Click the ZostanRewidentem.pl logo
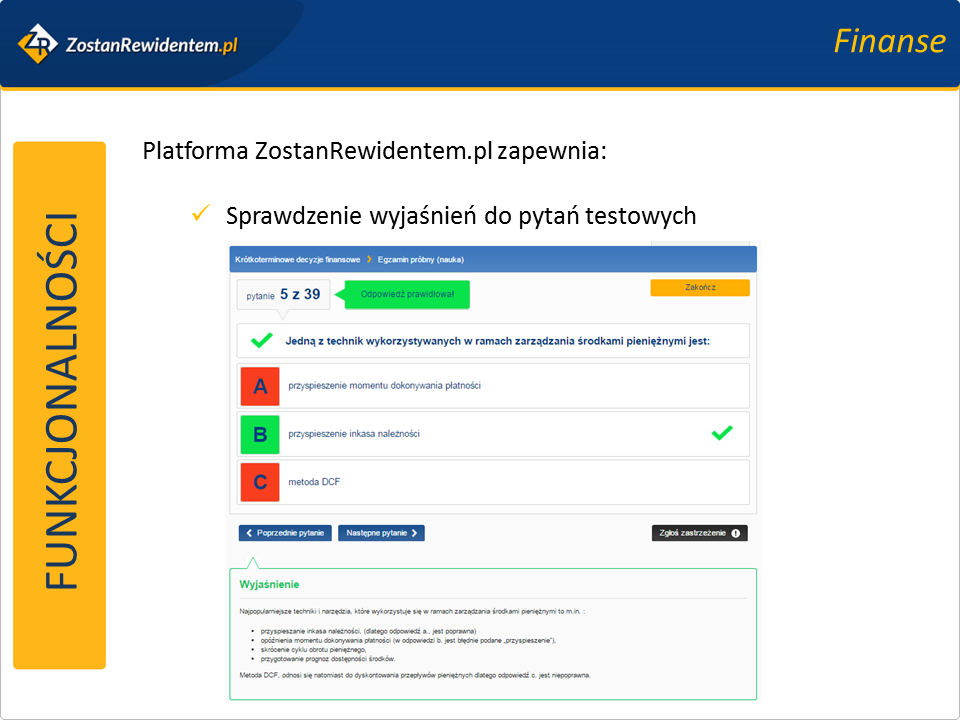Image resolution: width=960 pixels, height=720 pixels. [127, 44]
